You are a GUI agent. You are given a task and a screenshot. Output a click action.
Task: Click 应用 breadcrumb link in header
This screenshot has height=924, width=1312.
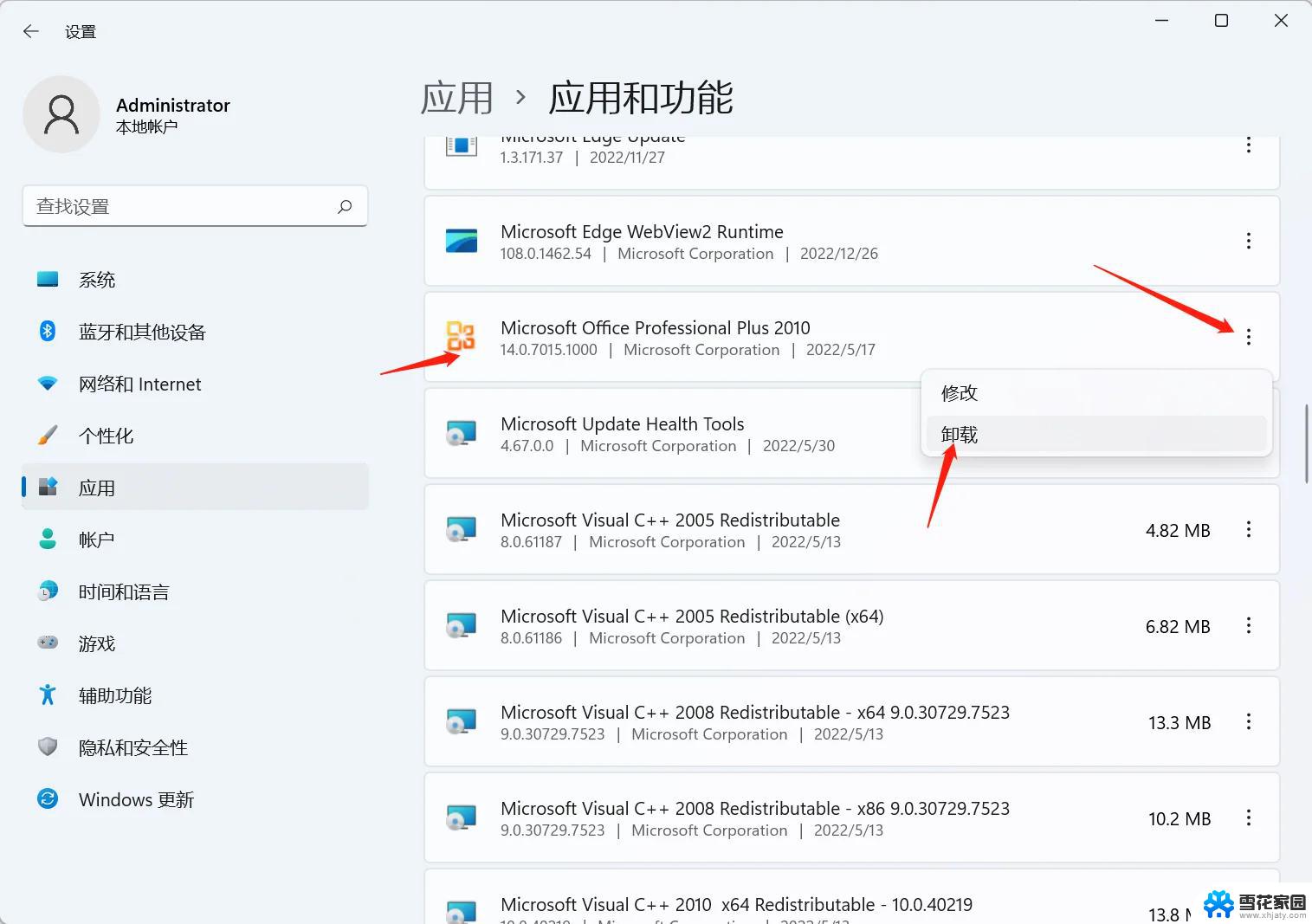point(456,98)
